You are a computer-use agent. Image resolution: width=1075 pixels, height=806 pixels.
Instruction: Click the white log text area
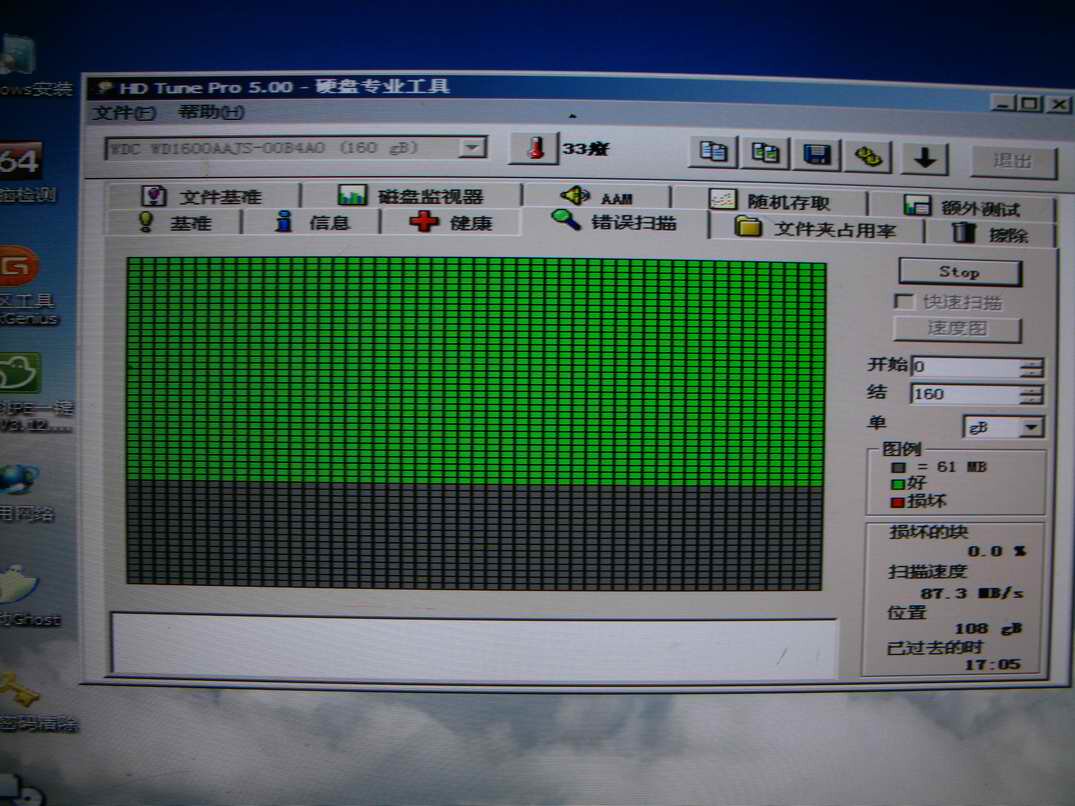pyautogui.click(x=473, y=644)
